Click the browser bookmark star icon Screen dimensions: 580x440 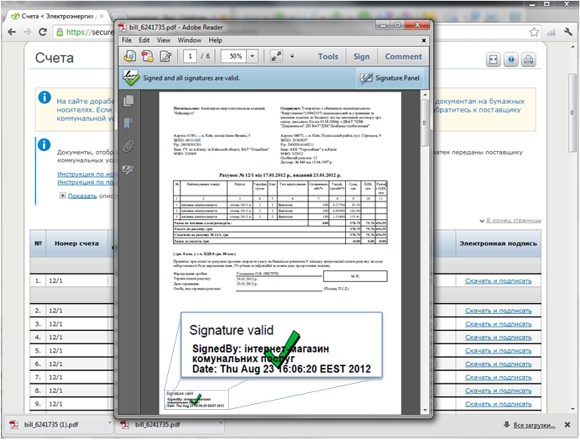pyautogui.click(x=534, y=32)
